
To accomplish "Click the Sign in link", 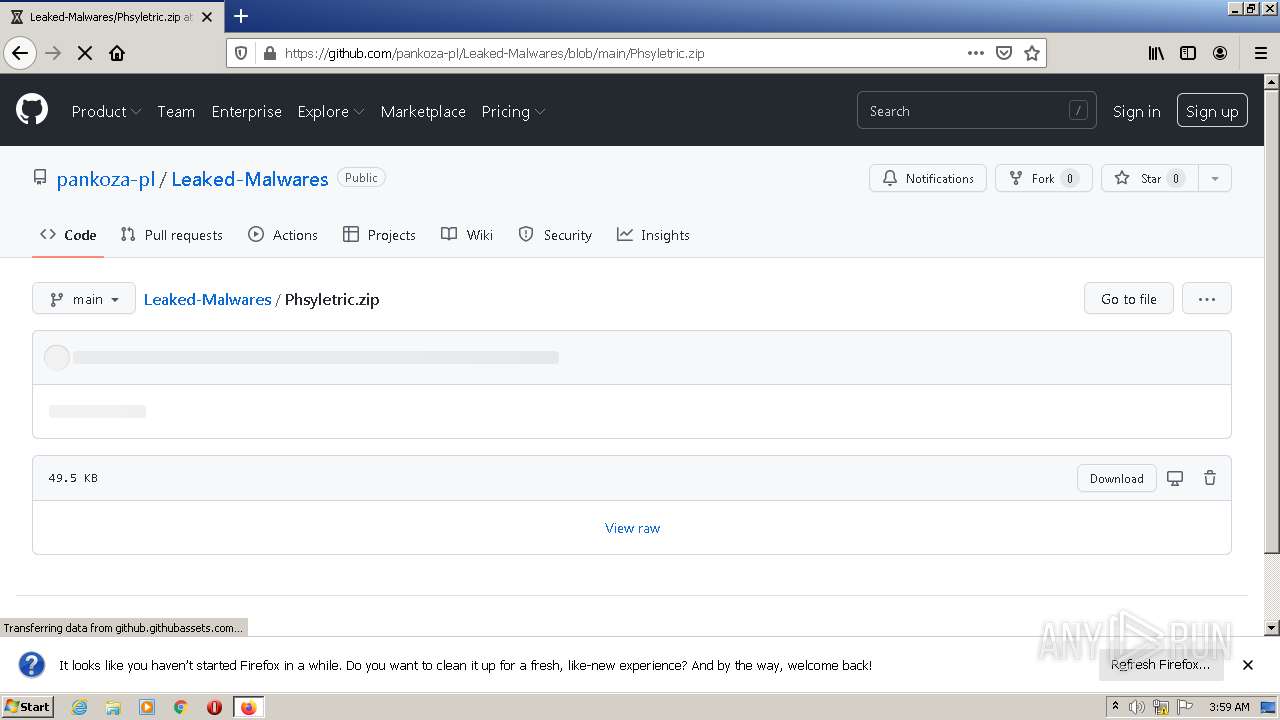I will 1136,111.
